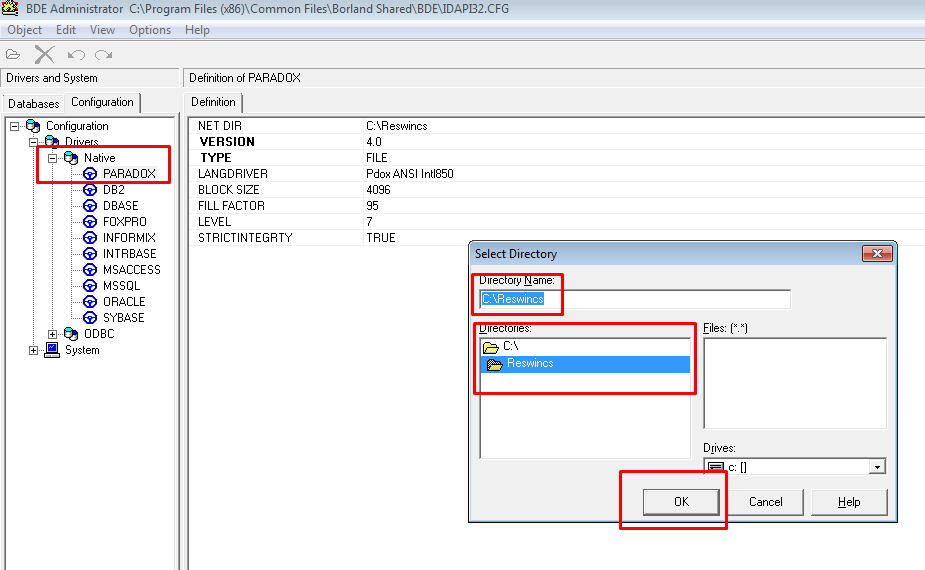Select the Definition tab
Screen dimensions: 925x570
pyautogui.click(x=213, y=102)
